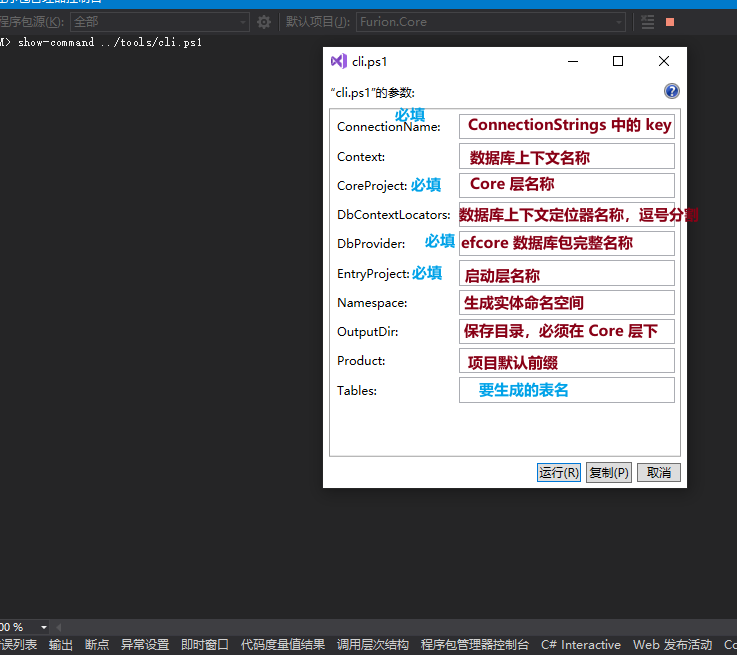Select the Tables parameter input box
This screenshot has height=655, width=737.
(566, 390)
